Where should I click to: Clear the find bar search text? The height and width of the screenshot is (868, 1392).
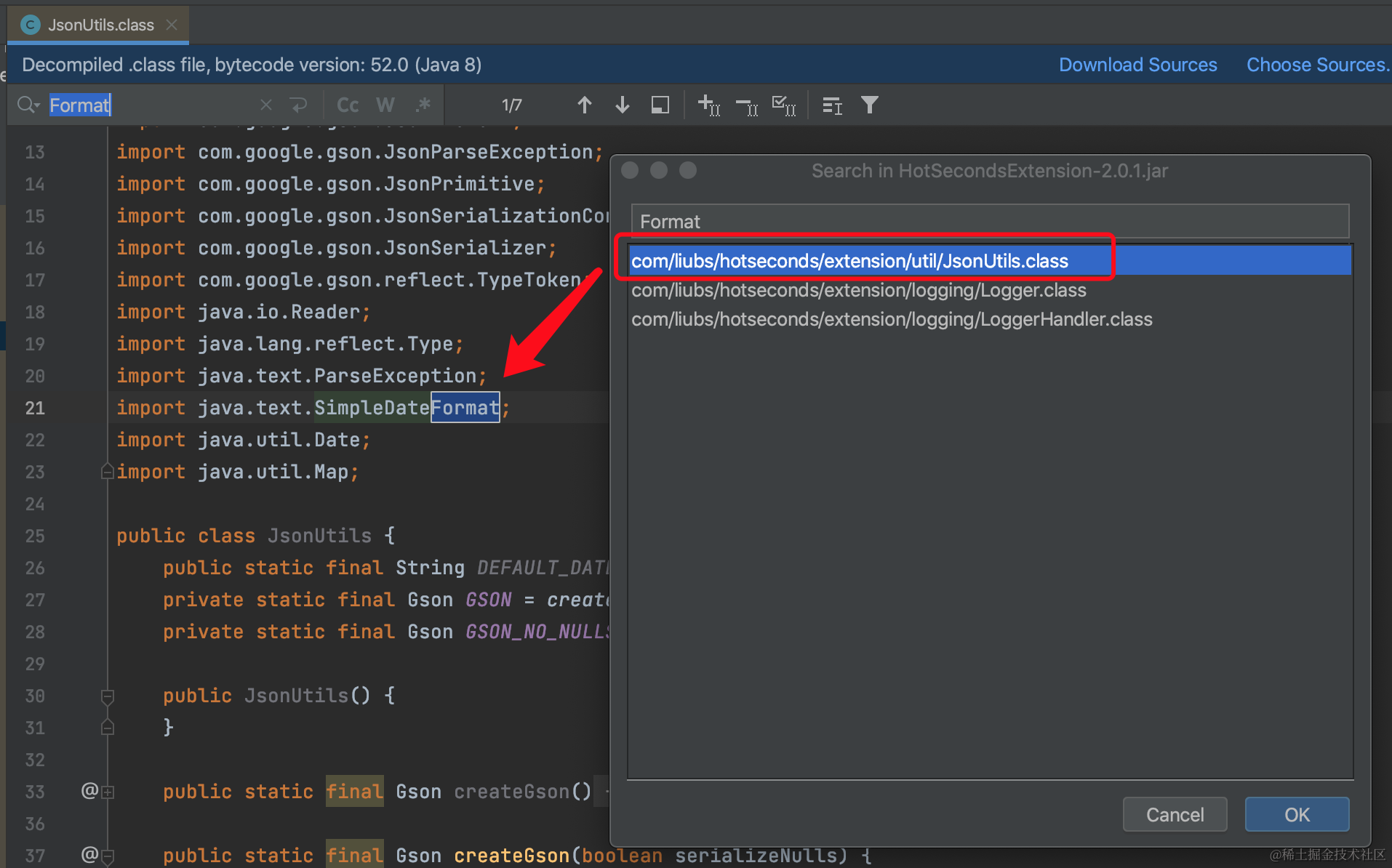(266, 105)
